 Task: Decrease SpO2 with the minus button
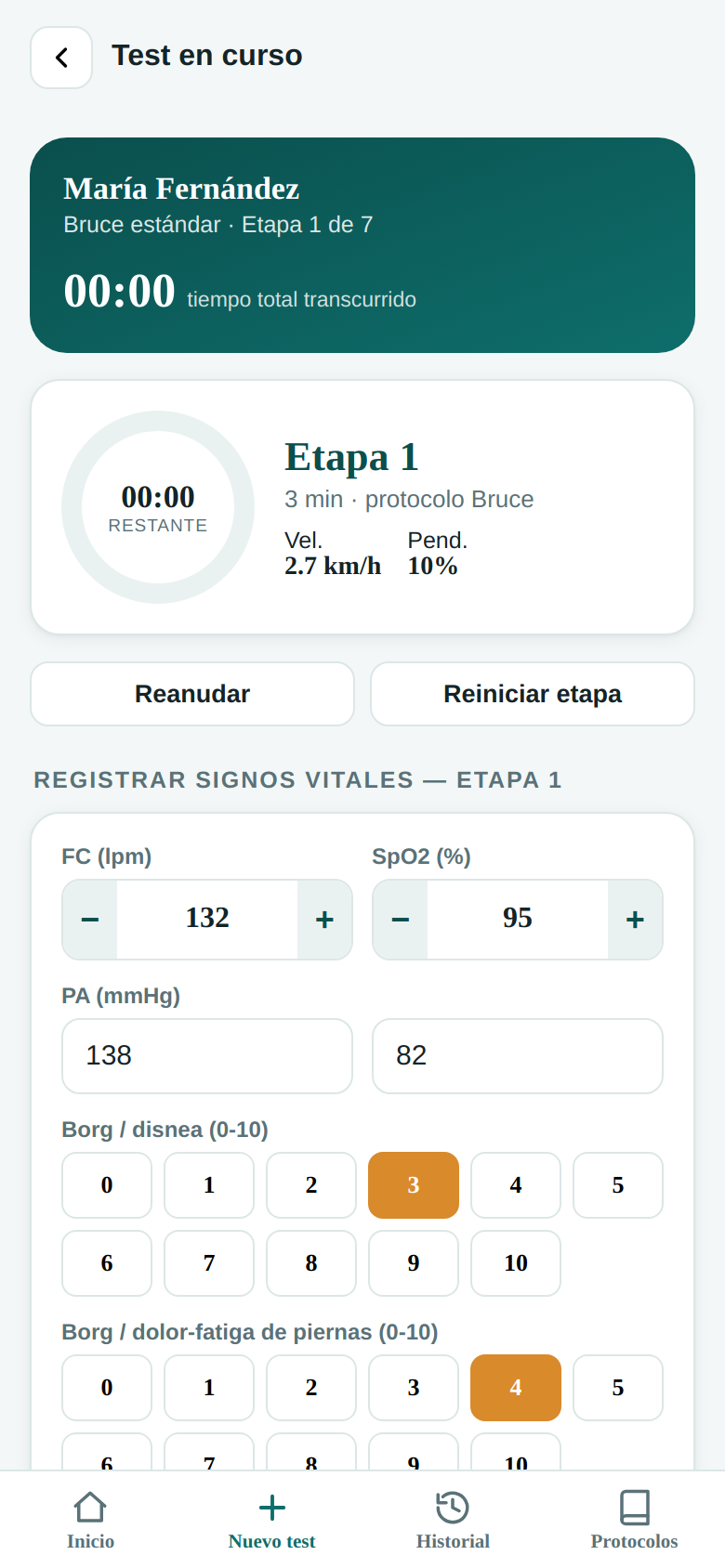pyautogui.click(x=401, y=920)
